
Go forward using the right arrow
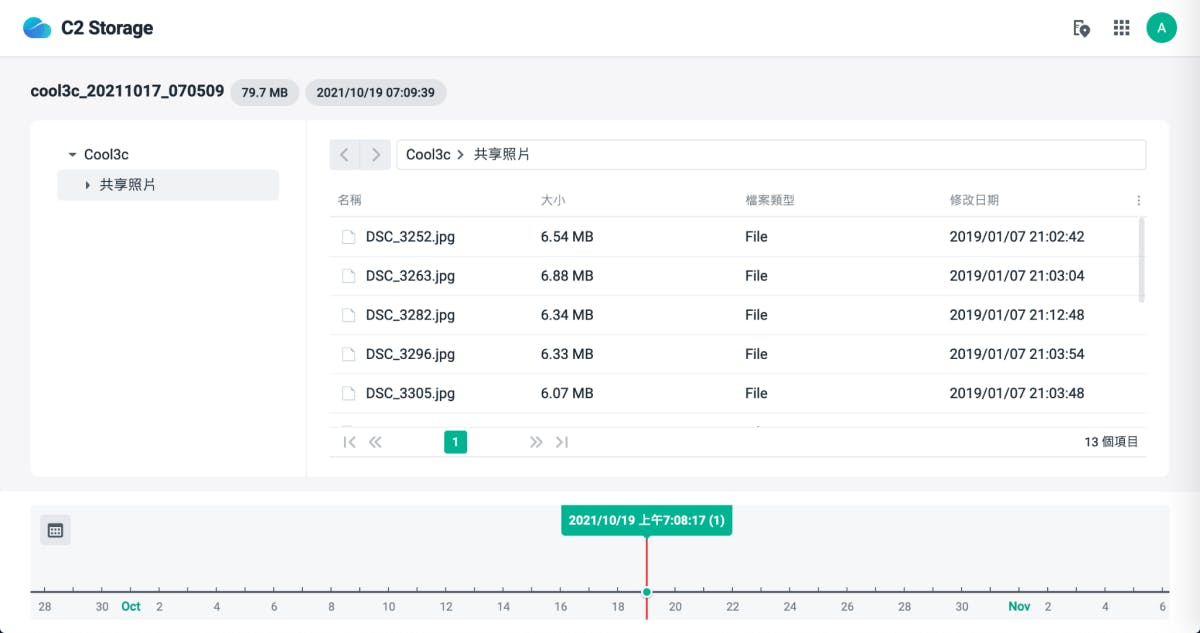coord(375,155)
